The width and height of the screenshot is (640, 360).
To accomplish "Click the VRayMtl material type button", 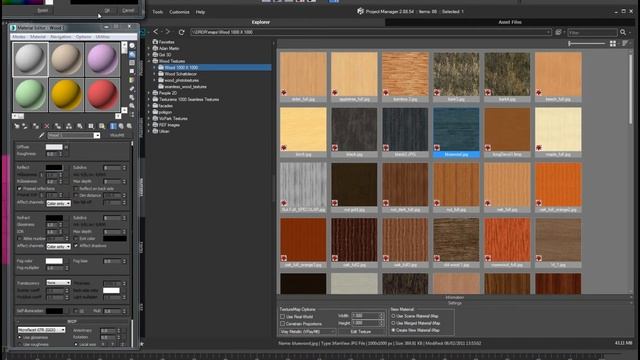I will click(x=117, y=135).
